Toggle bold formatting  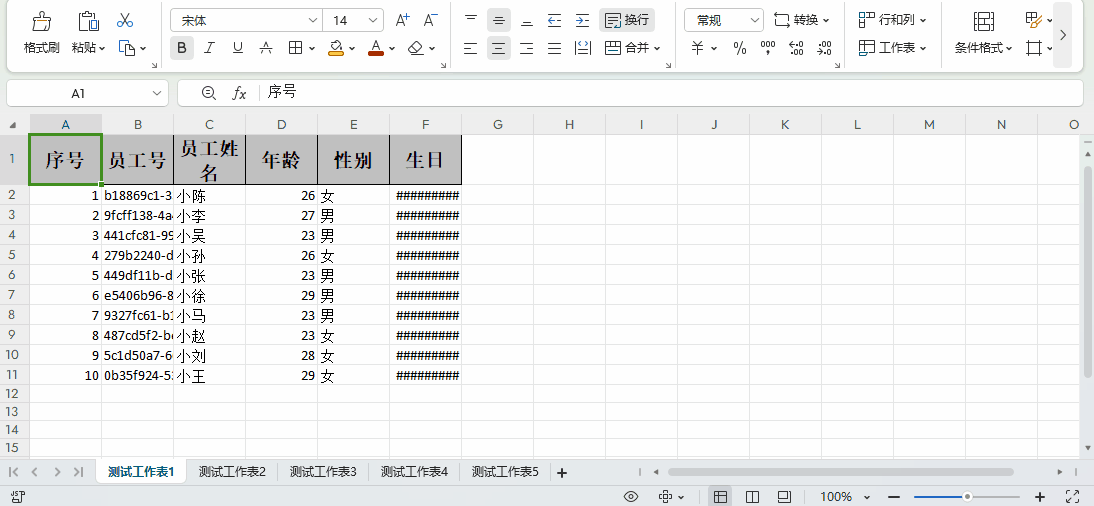click(181, 48)
